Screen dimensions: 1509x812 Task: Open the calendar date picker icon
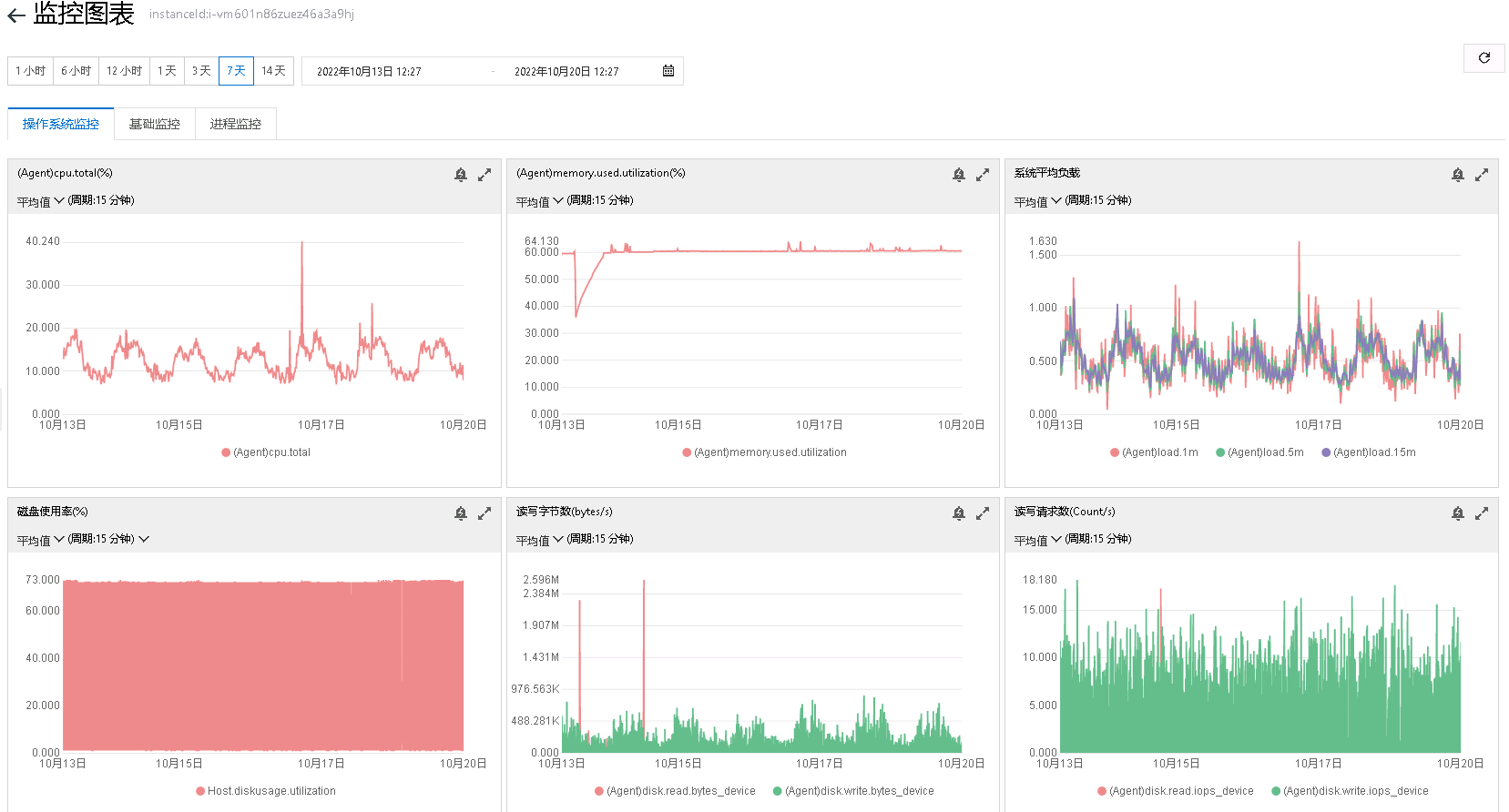coord(668,71)
